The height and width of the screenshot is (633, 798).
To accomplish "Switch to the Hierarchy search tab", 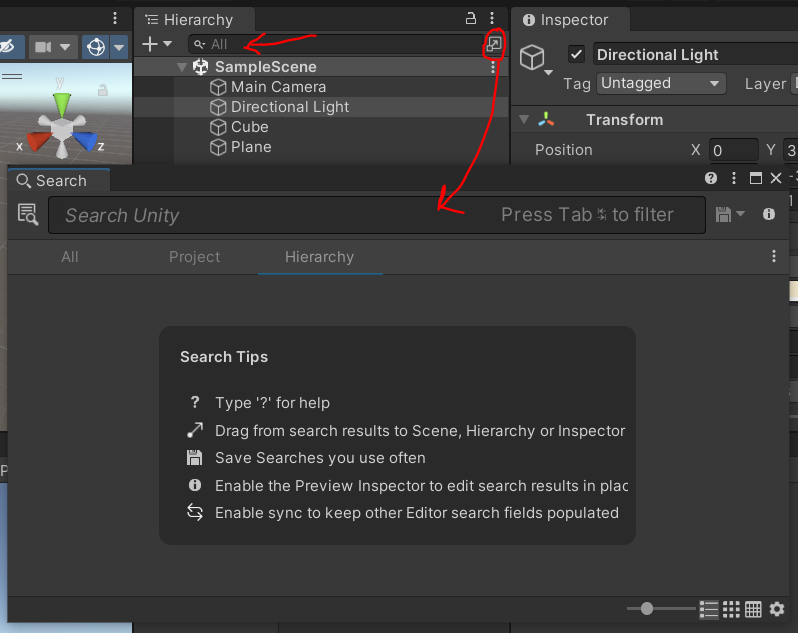I will coord(320,257).
